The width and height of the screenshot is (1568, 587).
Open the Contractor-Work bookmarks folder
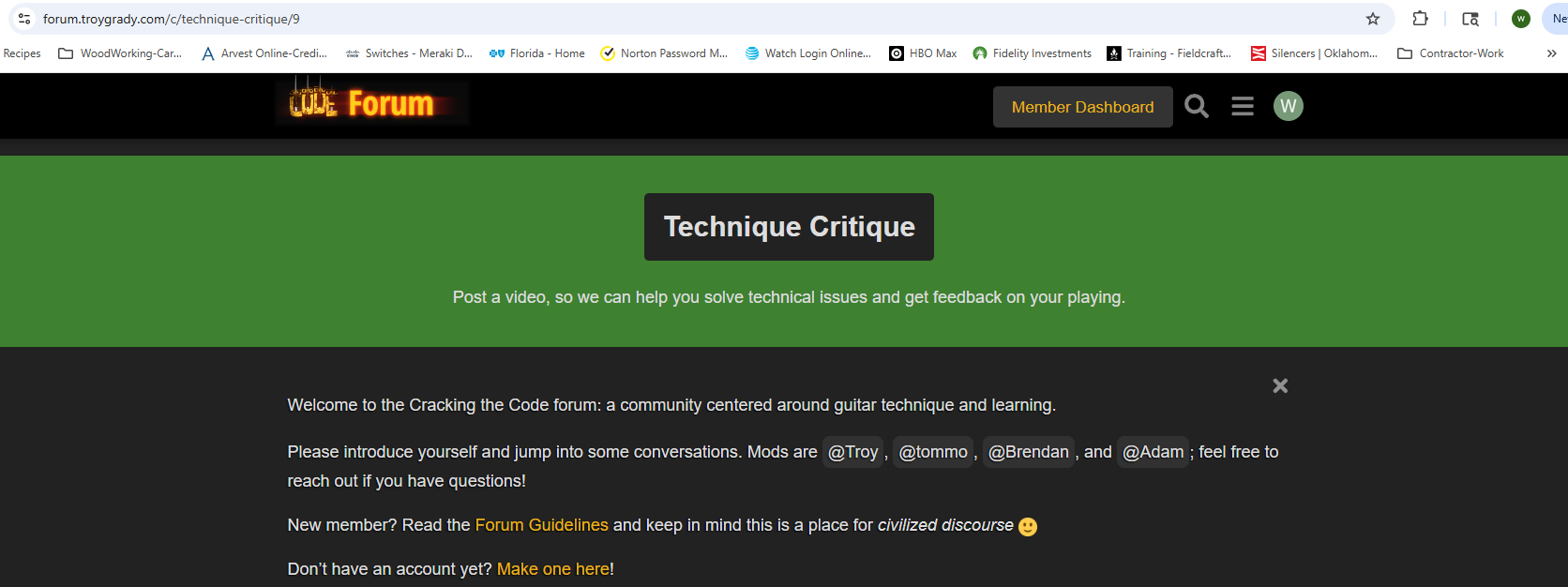[x=1451, y=53]
